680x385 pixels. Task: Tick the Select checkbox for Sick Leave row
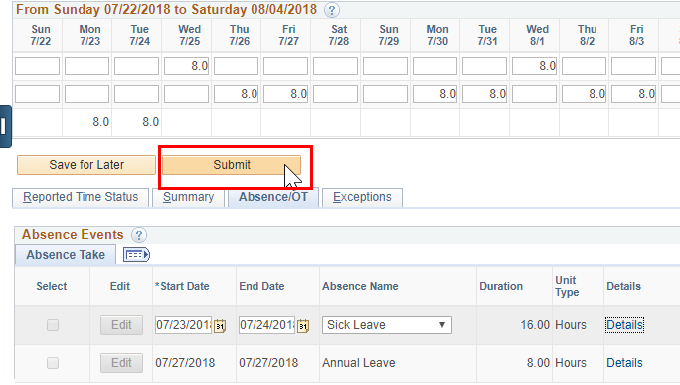click(53, 325)
